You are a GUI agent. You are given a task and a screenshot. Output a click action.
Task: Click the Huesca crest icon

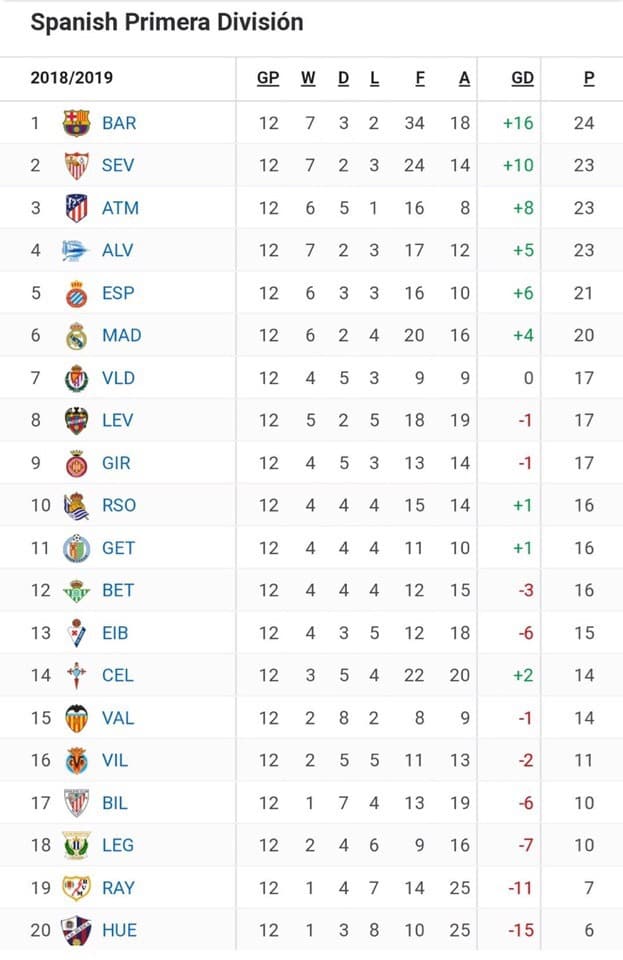pos(76,930)
